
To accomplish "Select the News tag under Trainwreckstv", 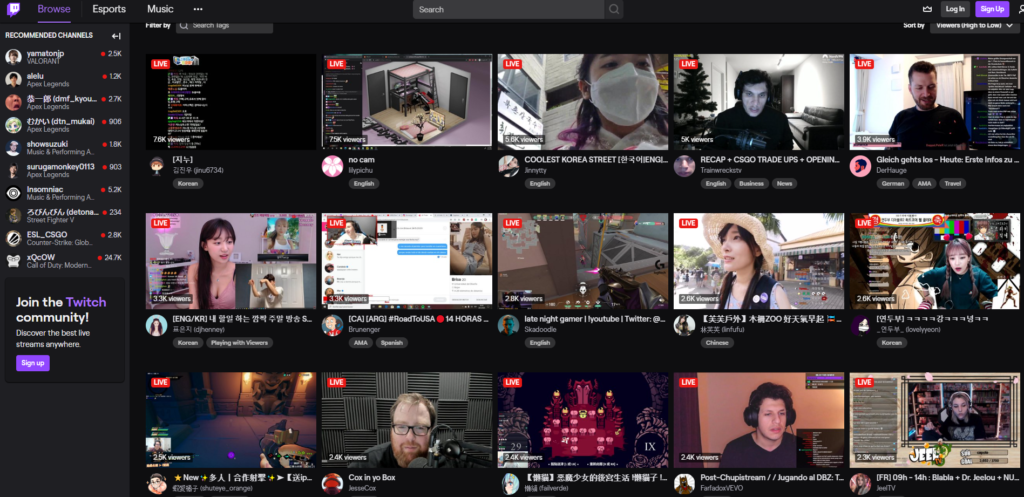I will 784,184.
